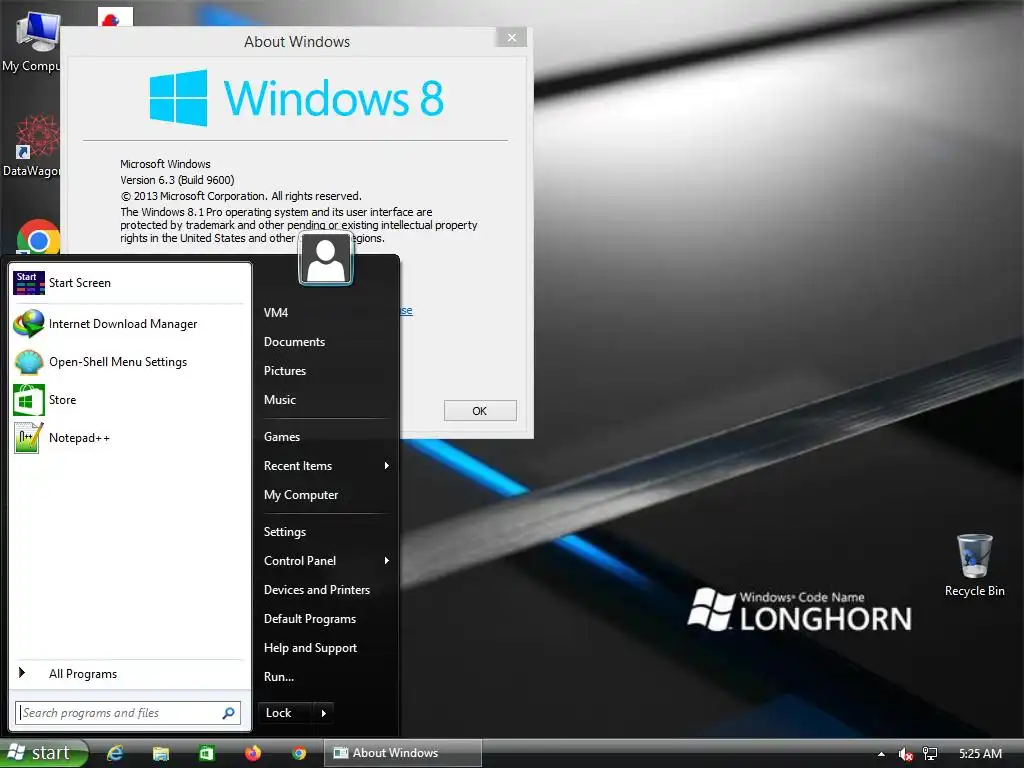Click the partially hidden license link

406,310
